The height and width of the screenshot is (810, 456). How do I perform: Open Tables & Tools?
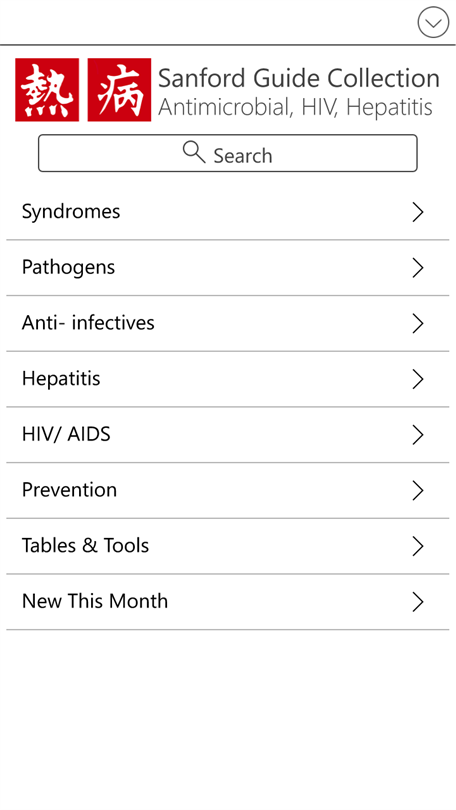click(x=228, y=546)
